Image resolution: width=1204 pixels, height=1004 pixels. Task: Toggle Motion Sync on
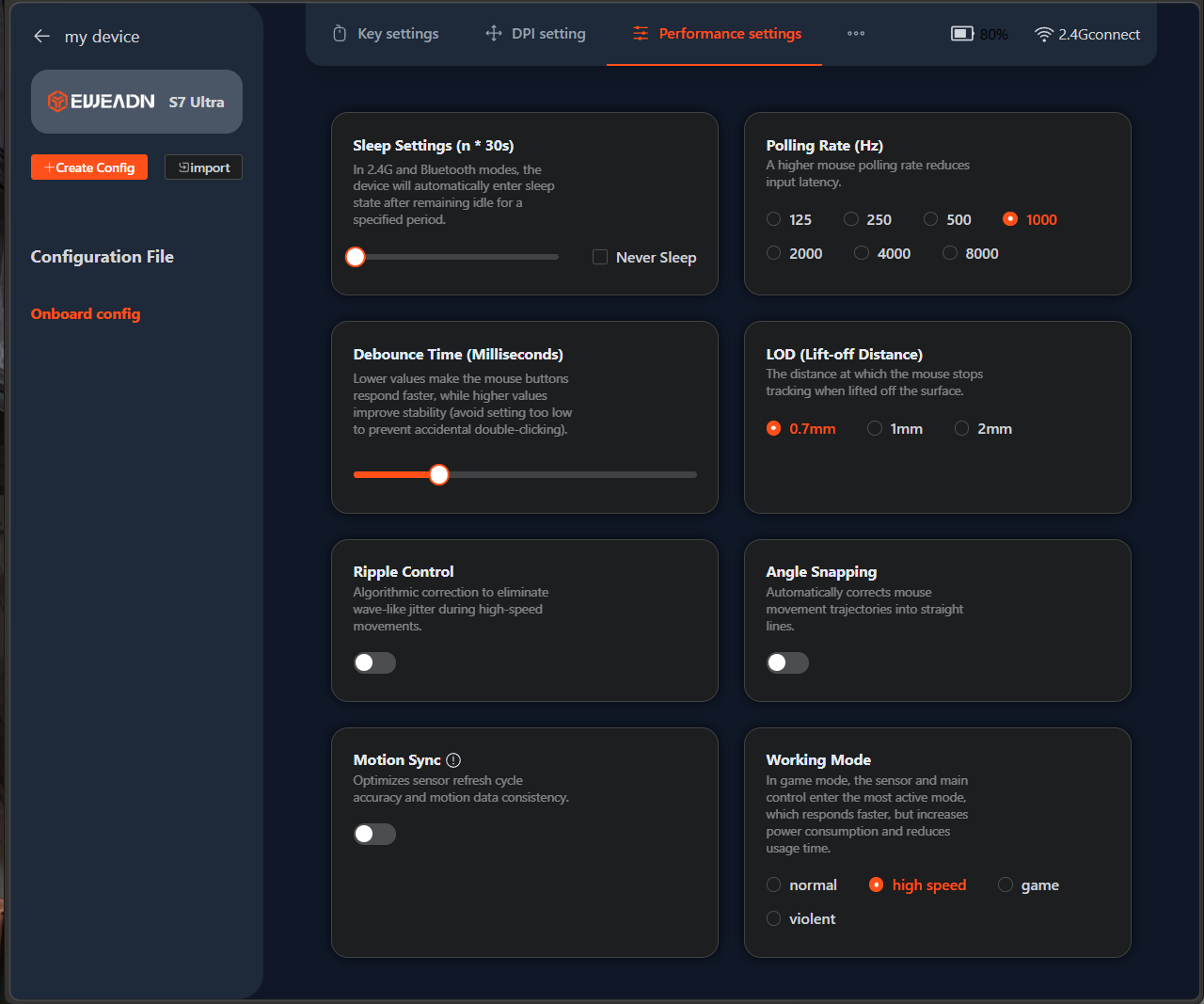(374, 835)
